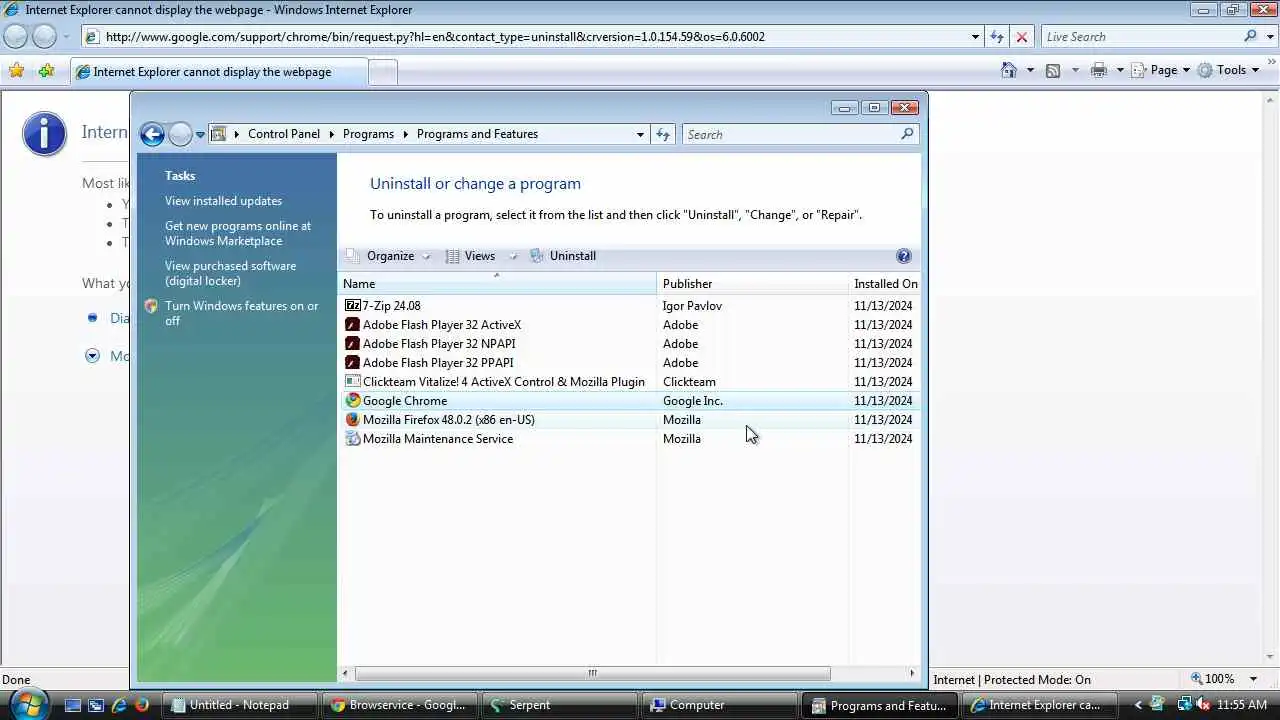This screenshot has width=1280, height=720.
Task: Sort the program list by the Installed On column
Action: click(885, 284)
